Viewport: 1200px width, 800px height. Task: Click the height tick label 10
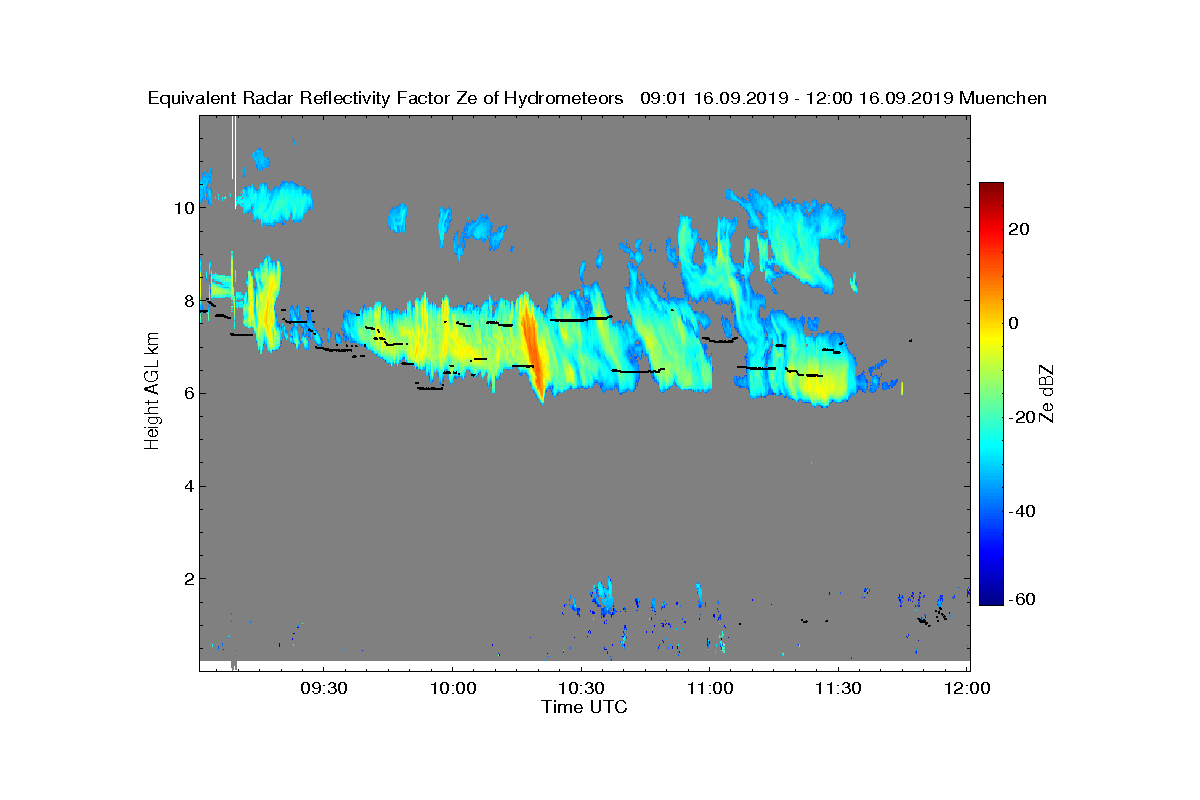(x=183, y=208)
